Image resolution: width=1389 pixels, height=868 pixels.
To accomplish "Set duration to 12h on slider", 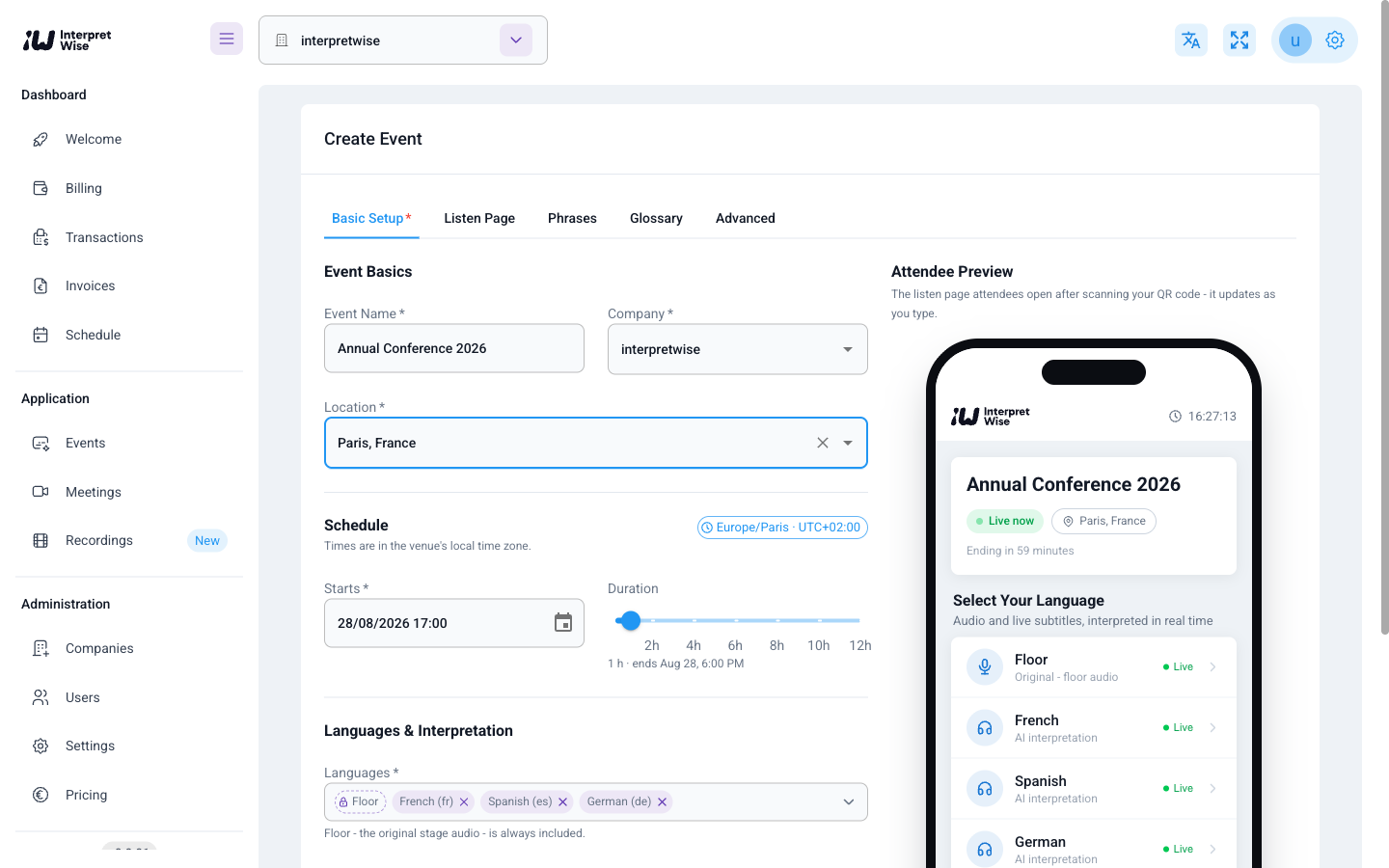I will [x=858, y=620].
